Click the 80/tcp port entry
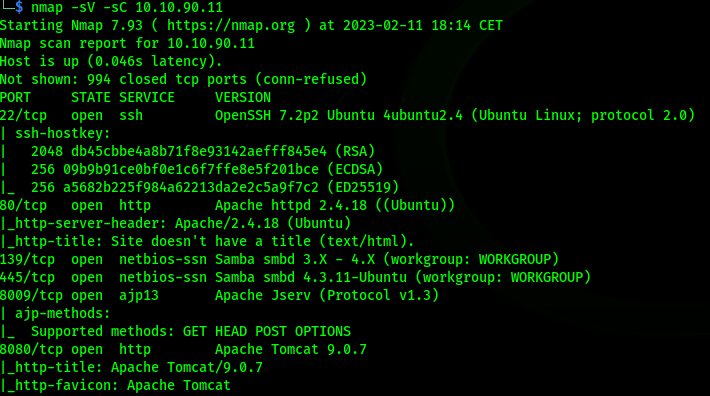710x396 pixels. (23, 205)
